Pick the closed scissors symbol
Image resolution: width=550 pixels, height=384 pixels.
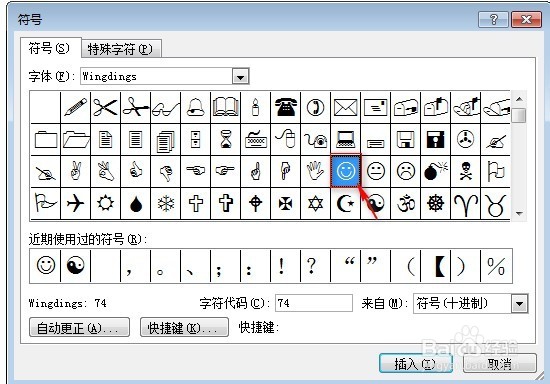pos(105,107)
